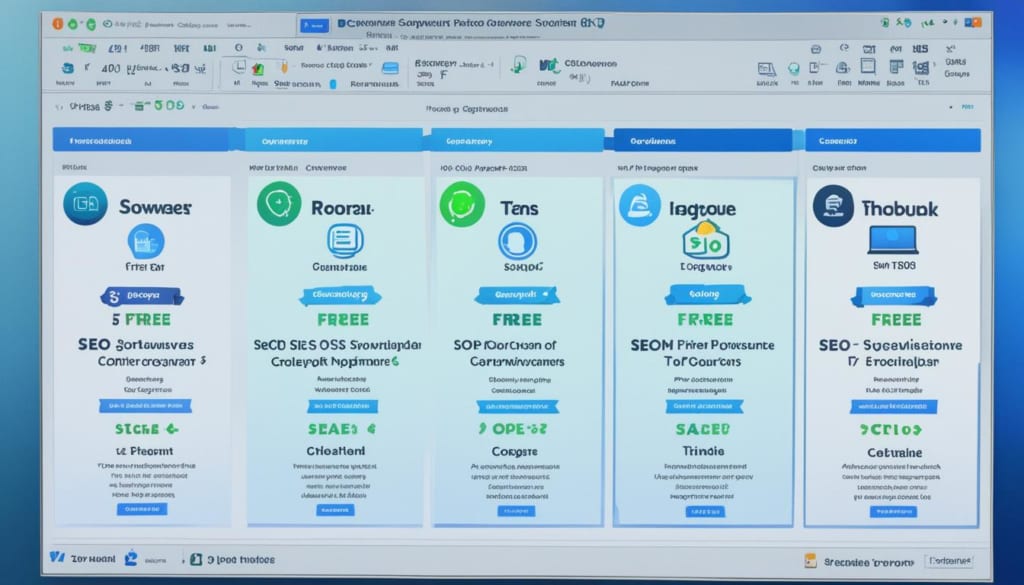Click the blue card icon in toolbar

tap(390, 68)
